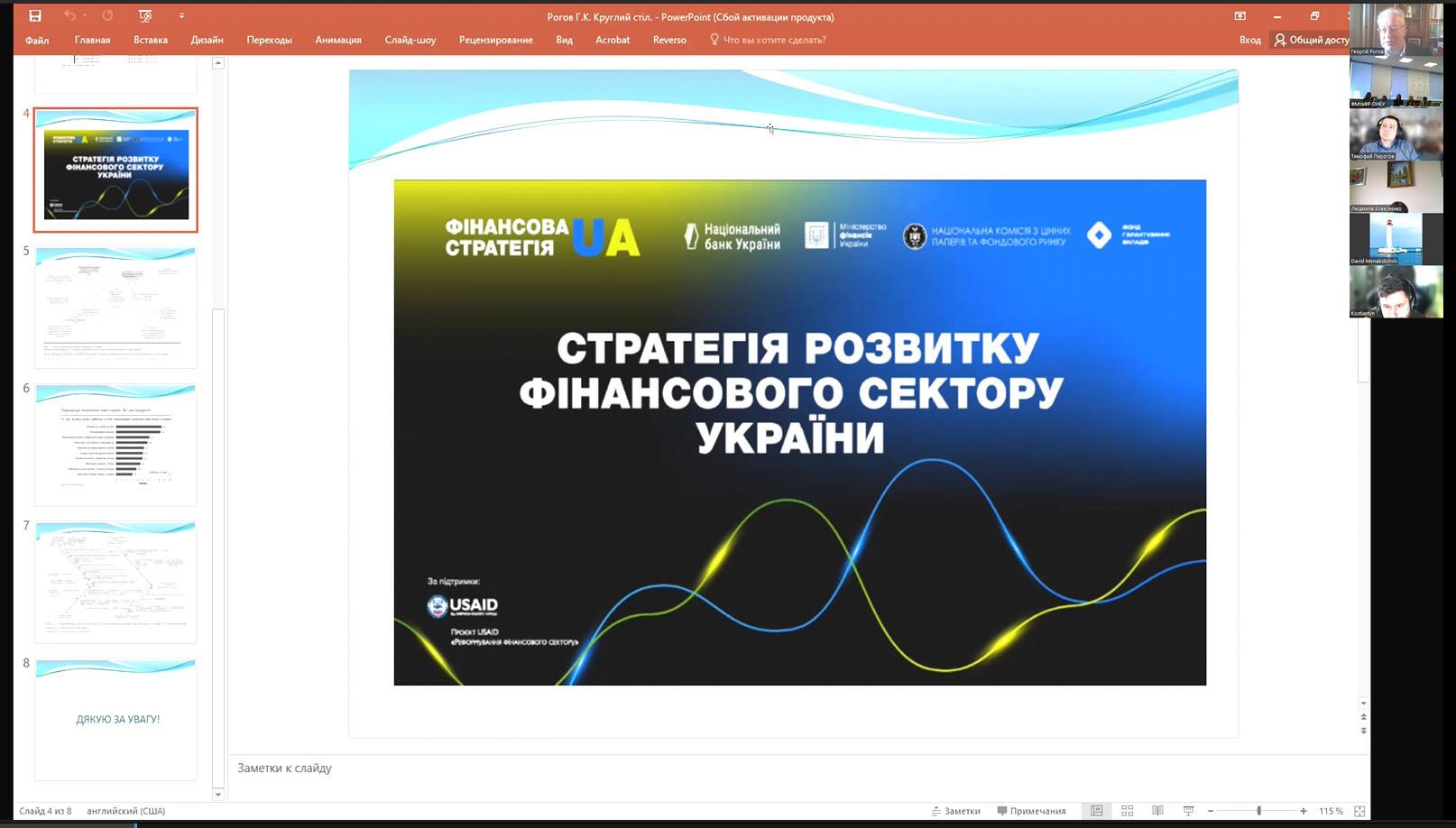Click the zoom in plus icon
Viewport: 1456px width, 828px height.
pos(1303,811)
